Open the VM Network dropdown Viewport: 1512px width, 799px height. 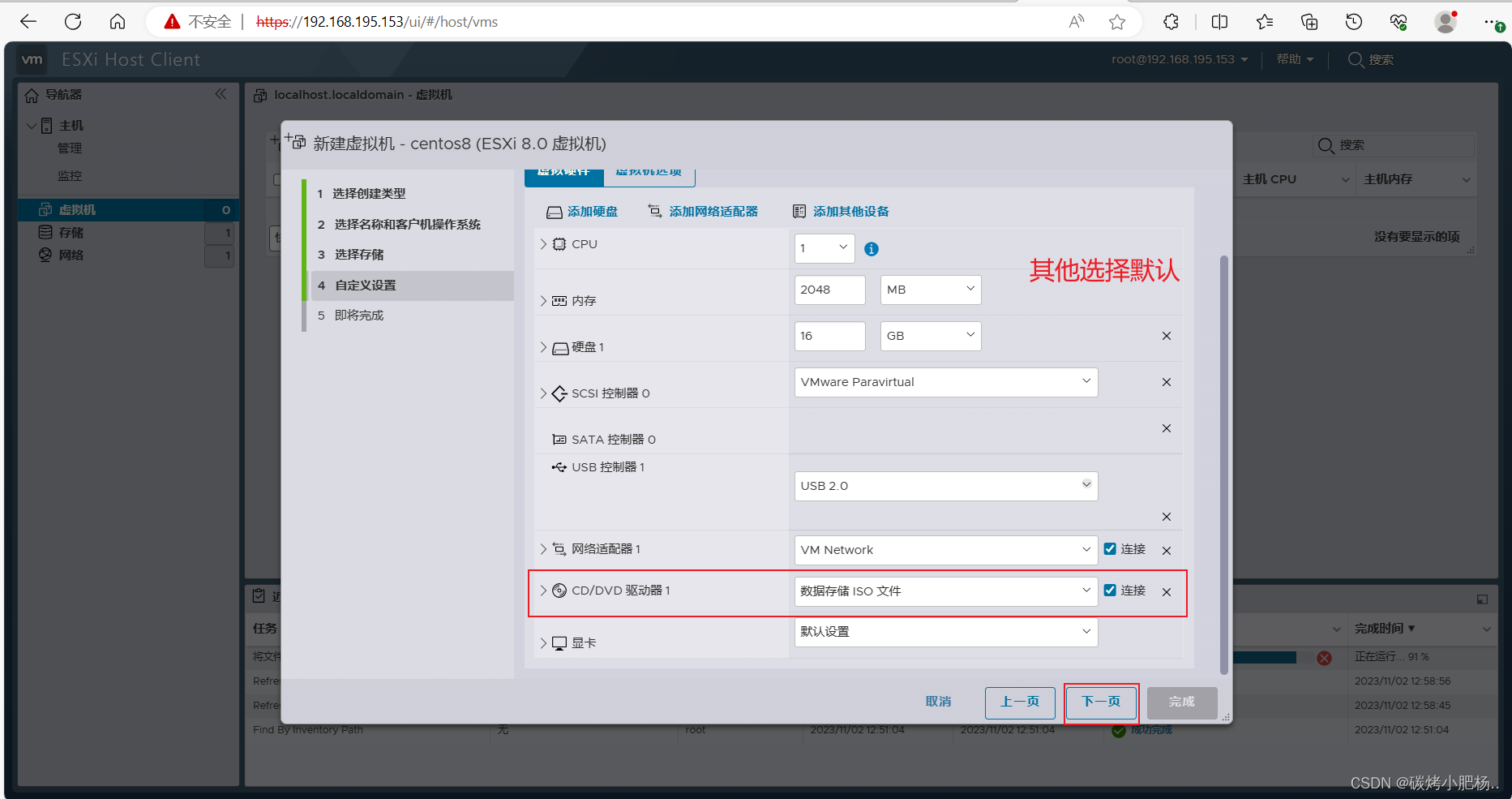click(946, 550)
